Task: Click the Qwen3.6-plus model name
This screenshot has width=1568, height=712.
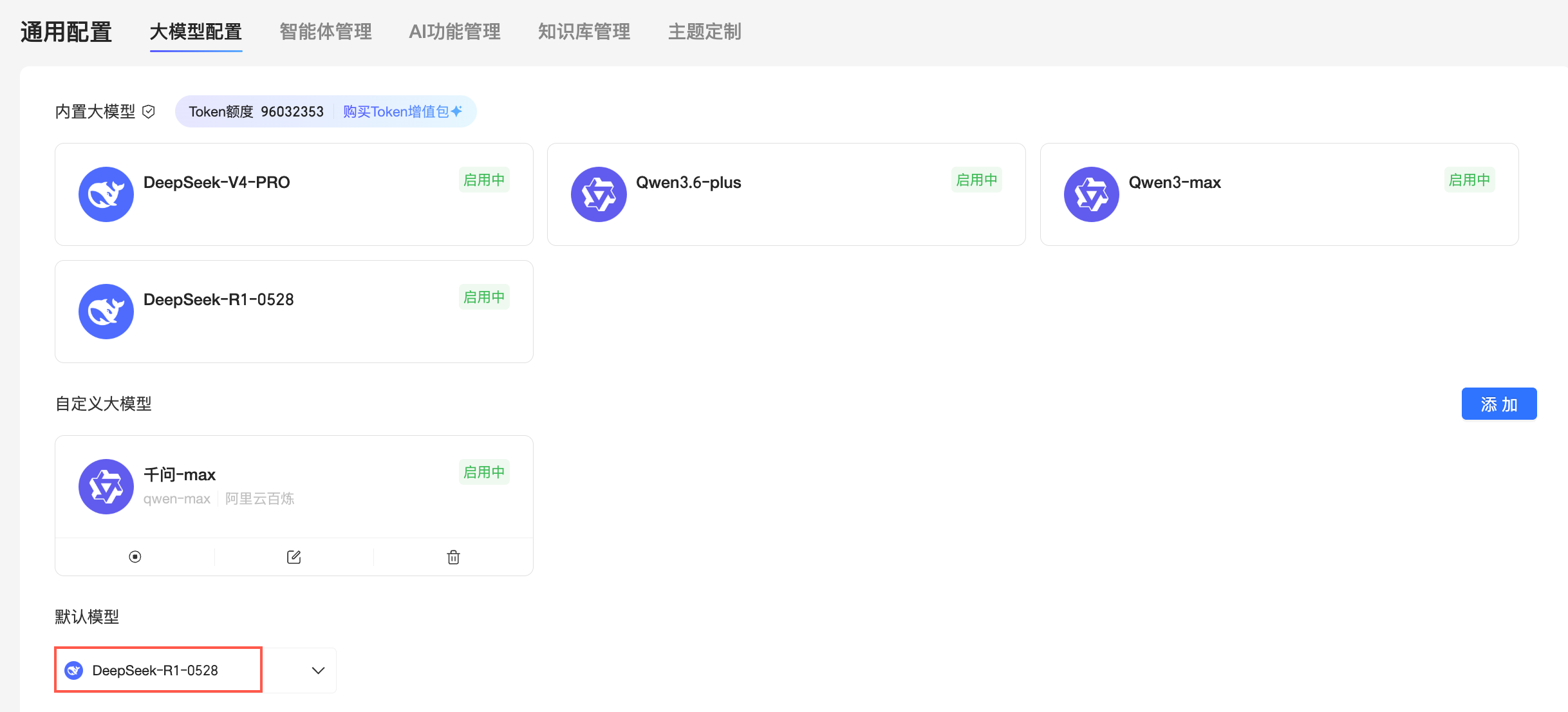Action: coord(689,182)
